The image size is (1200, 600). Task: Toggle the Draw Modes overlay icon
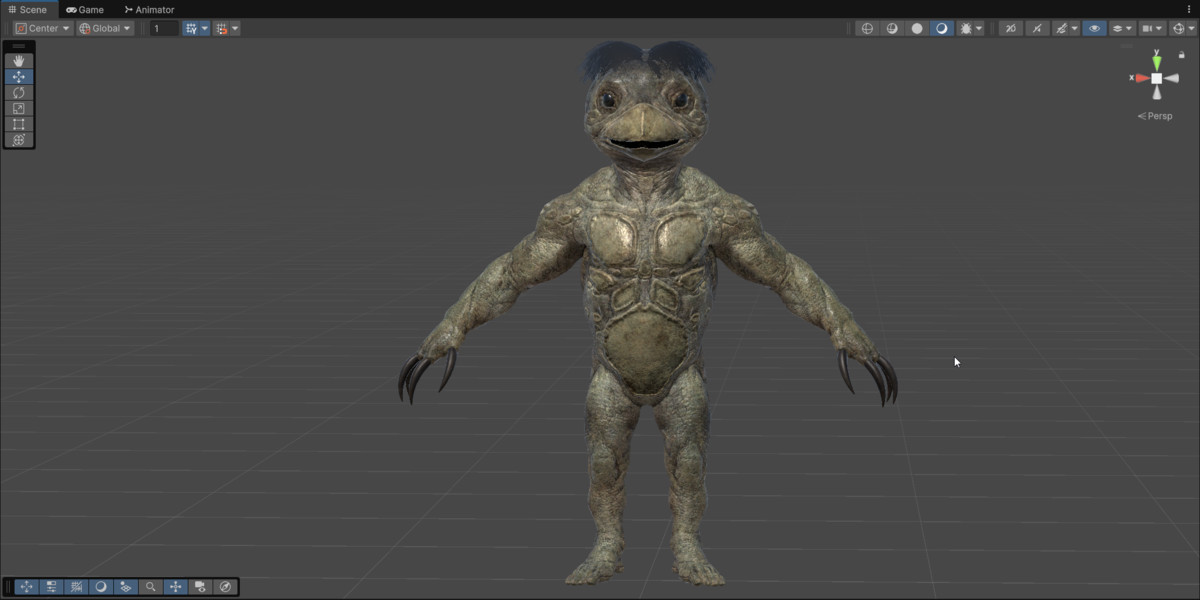(x=101, y=587)
